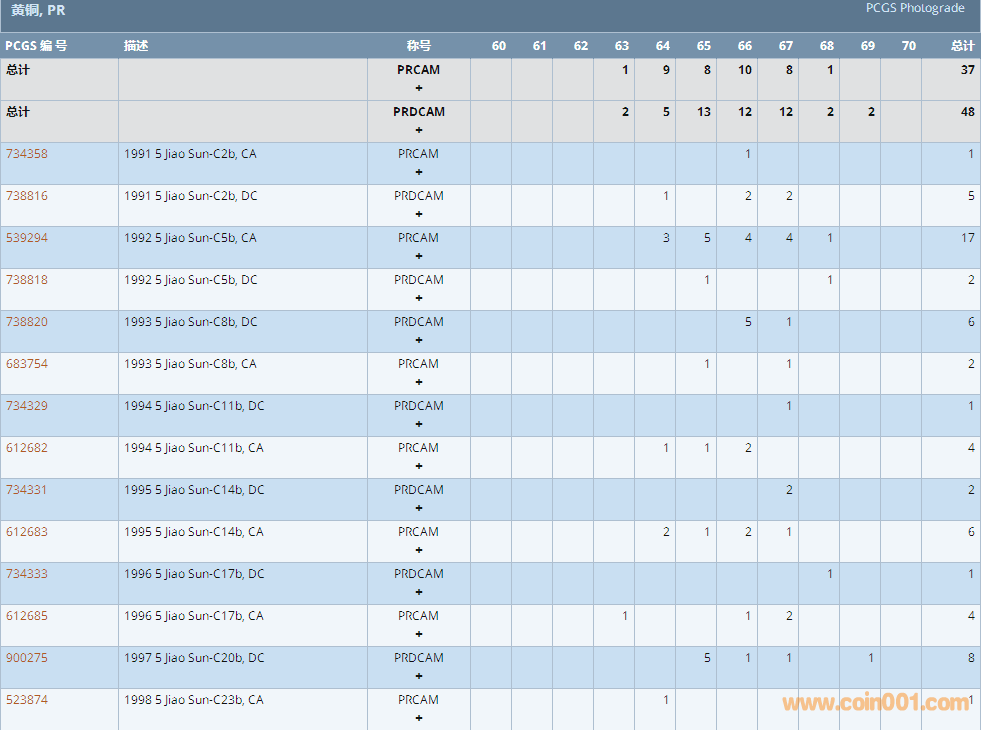Click grade 66 count 5 for 738820 row

[x=747, y=322]
